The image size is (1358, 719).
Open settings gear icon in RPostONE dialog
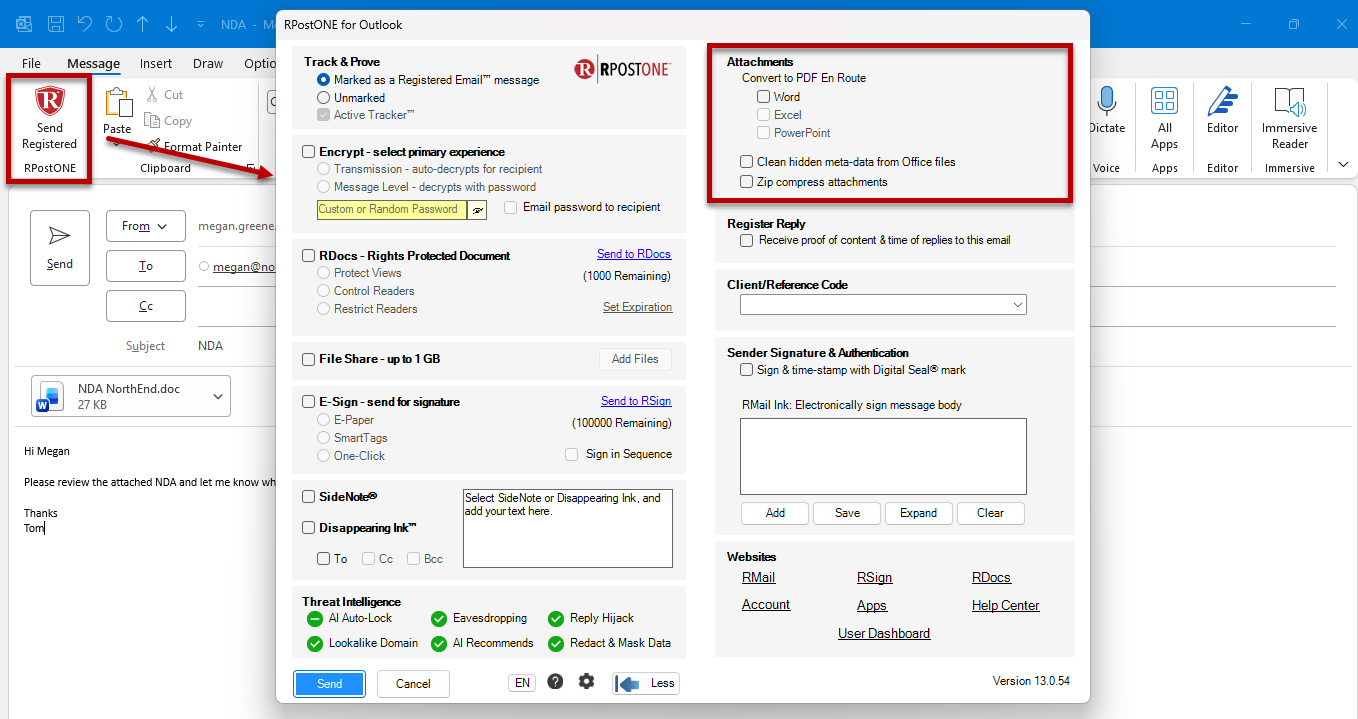[x=586, y=681]
